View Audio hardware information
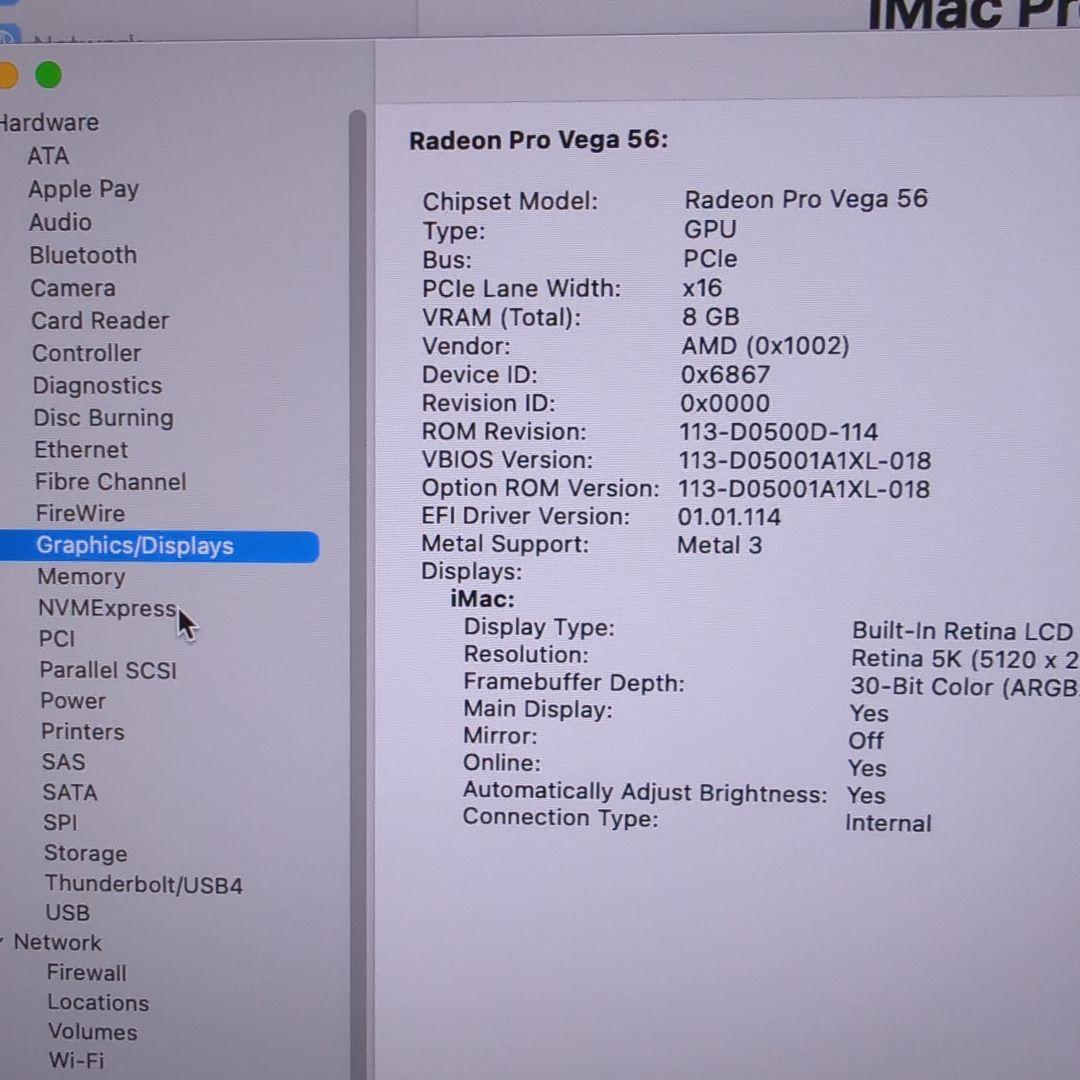 [x=60, y=222]
